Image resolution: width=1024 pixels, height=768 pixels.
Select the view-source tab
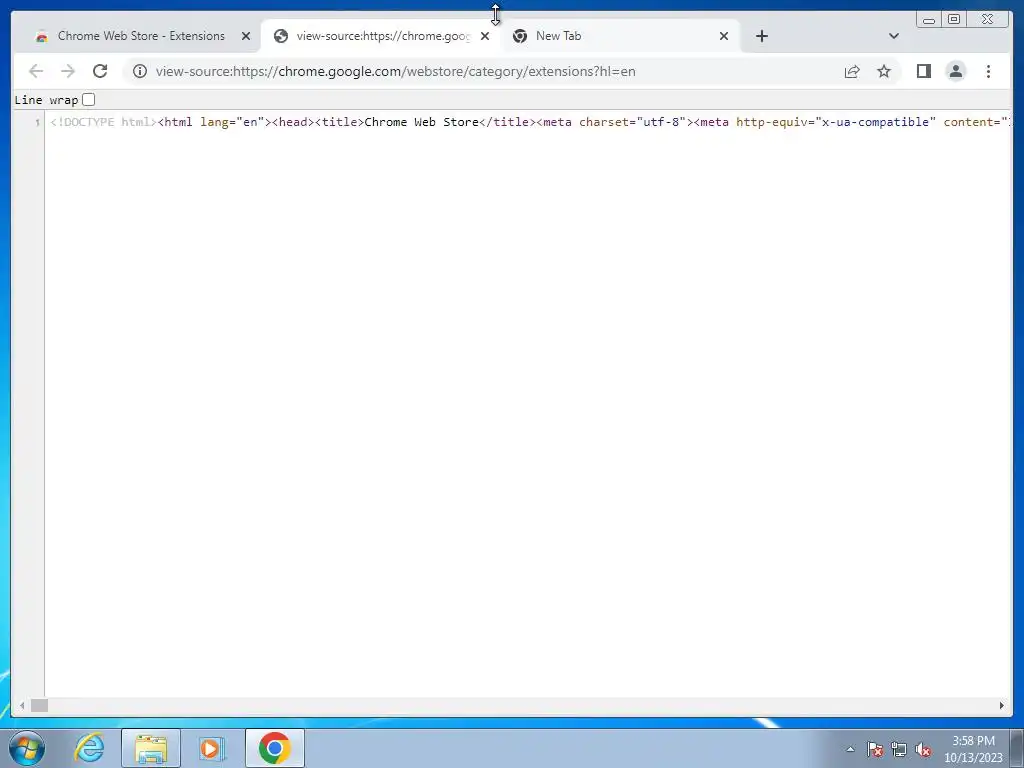click(382, 36)
